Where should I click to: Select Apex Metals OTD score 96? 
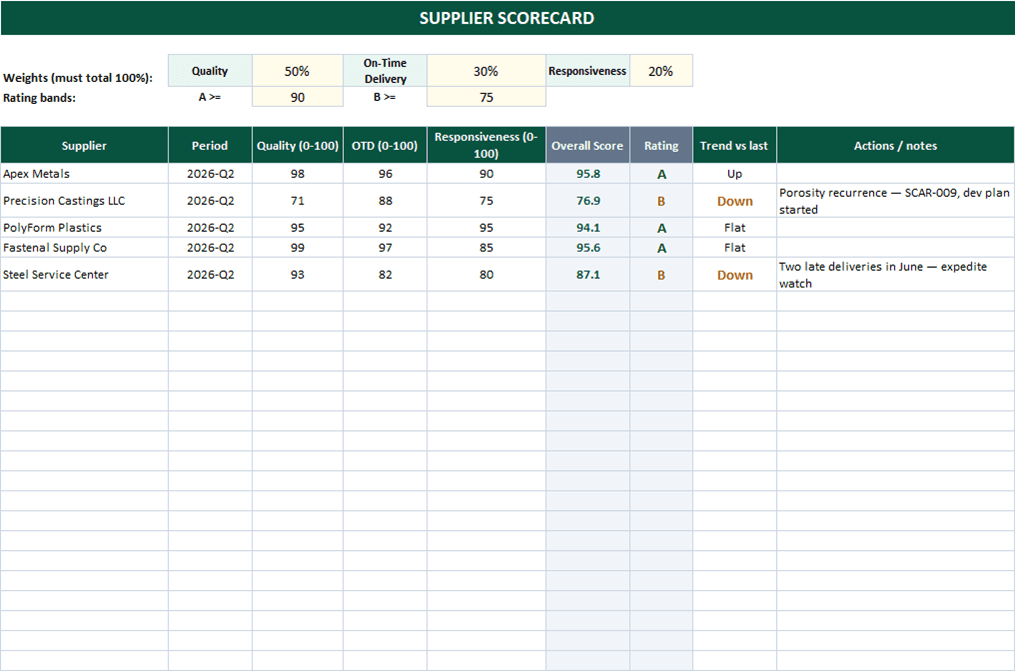click(385, 173)
